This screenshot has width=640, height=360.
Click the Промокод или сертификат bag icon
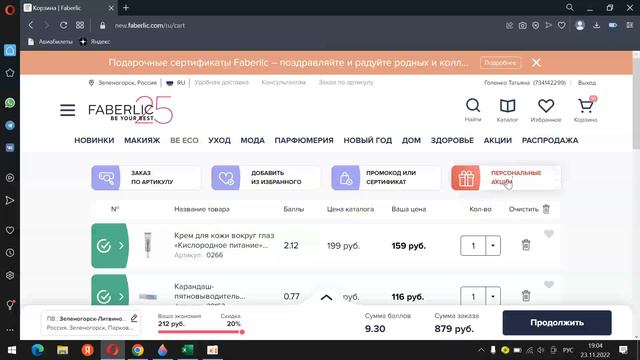346,178
